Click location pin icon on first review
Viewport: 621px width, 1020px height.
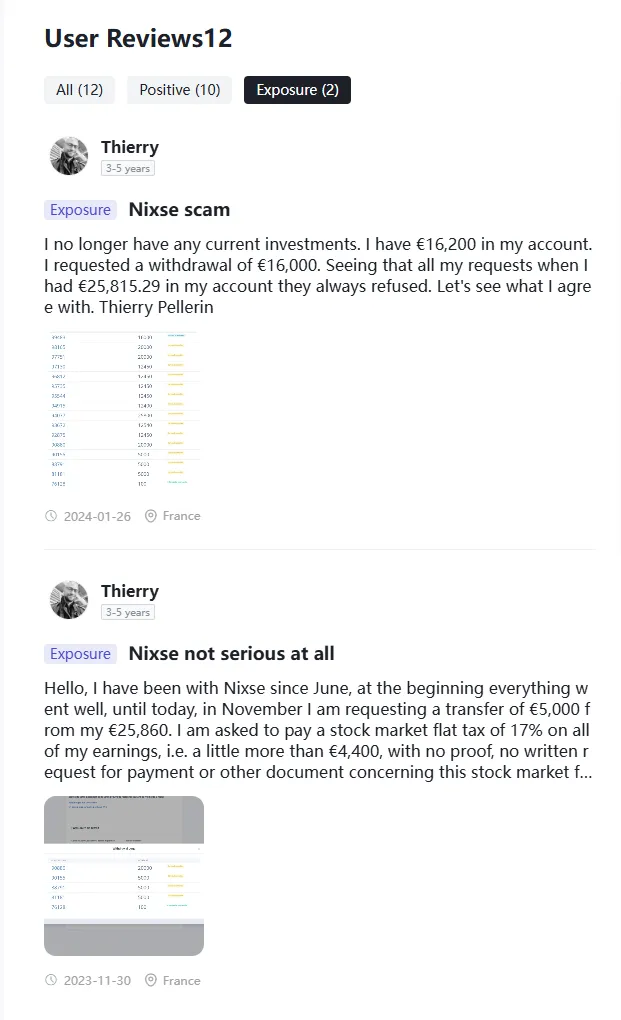click(151, 516)
